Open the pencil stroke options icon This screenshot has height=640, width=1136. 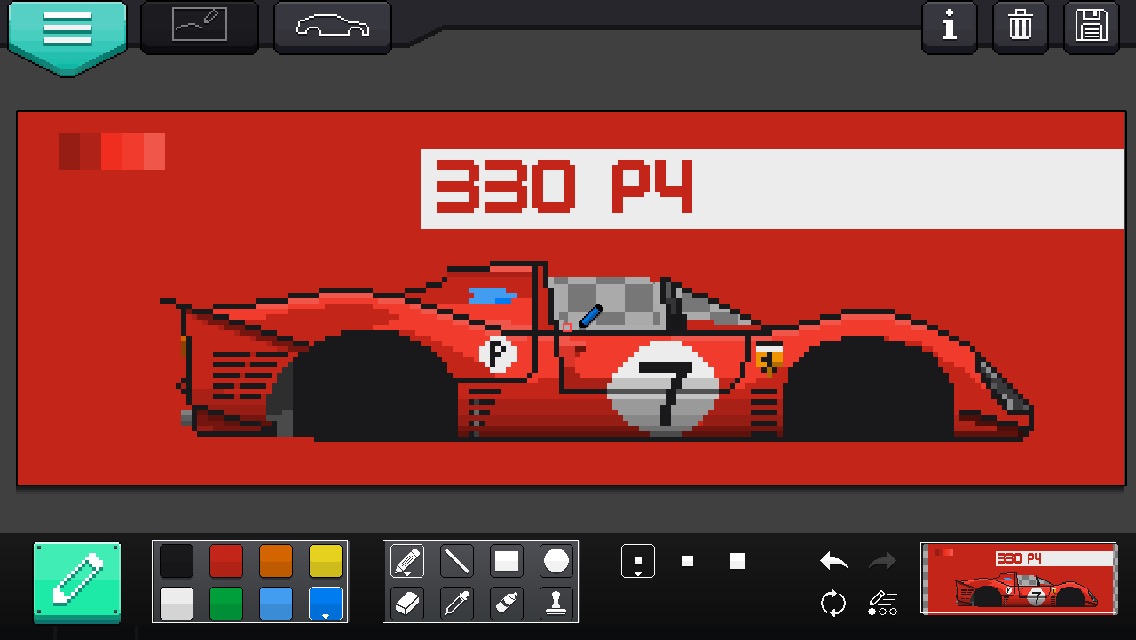click(x=882, y=603)
